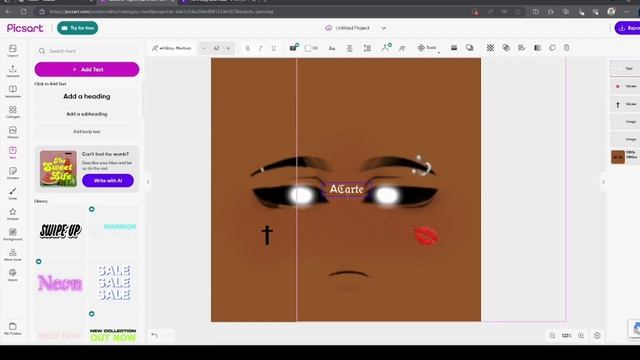Duplicate the selected text layer

point(552,48)
